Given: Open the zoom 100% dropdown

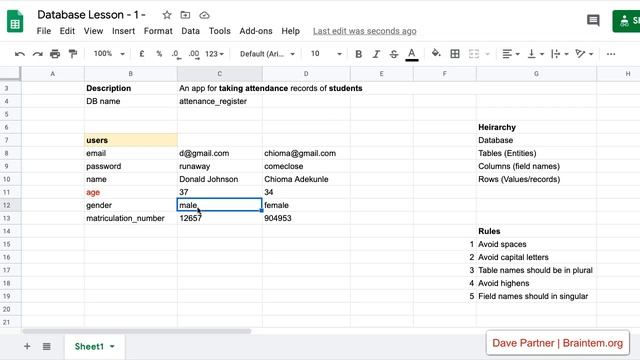Looking at the screenshot, I should [x=109, y=54].
